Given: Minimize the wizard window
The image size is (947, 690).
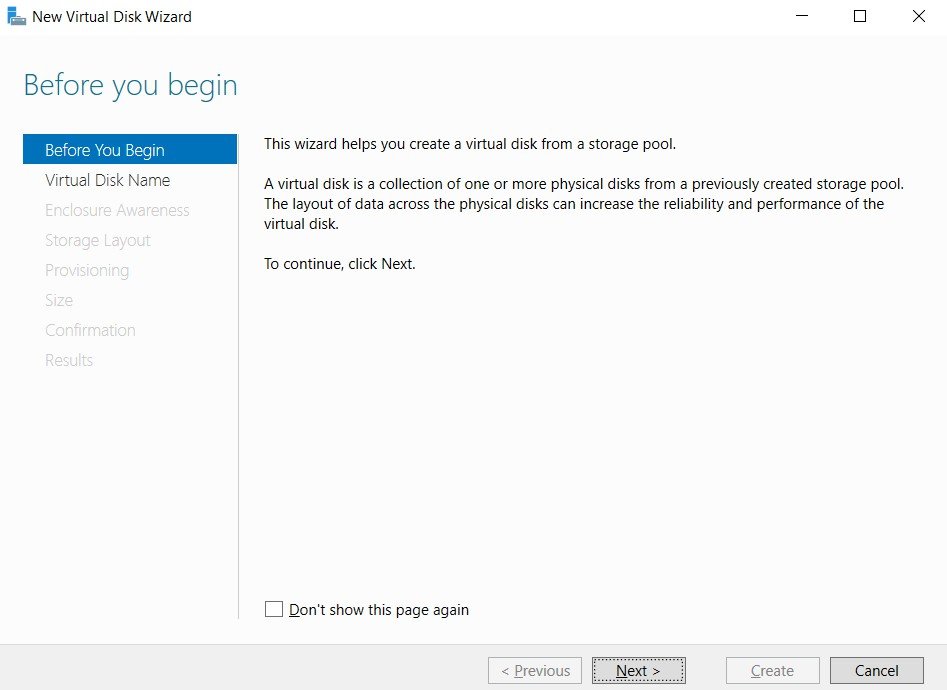Looking at the screenshot, I should click(802, 16).
